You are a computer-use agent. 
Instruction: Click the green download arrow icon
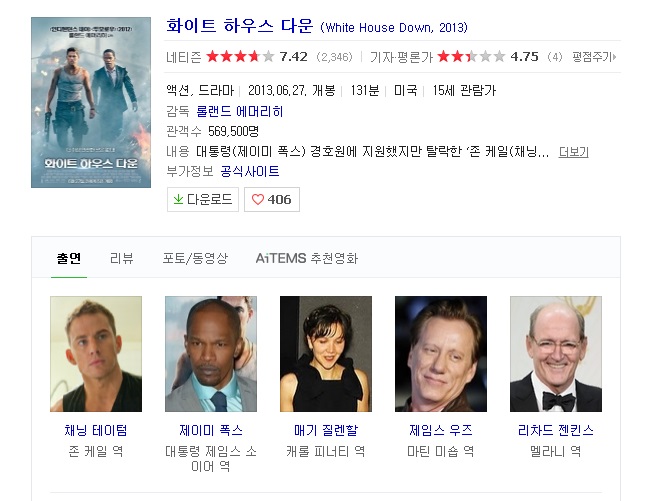pyautogui.click(x=178, y=199)
